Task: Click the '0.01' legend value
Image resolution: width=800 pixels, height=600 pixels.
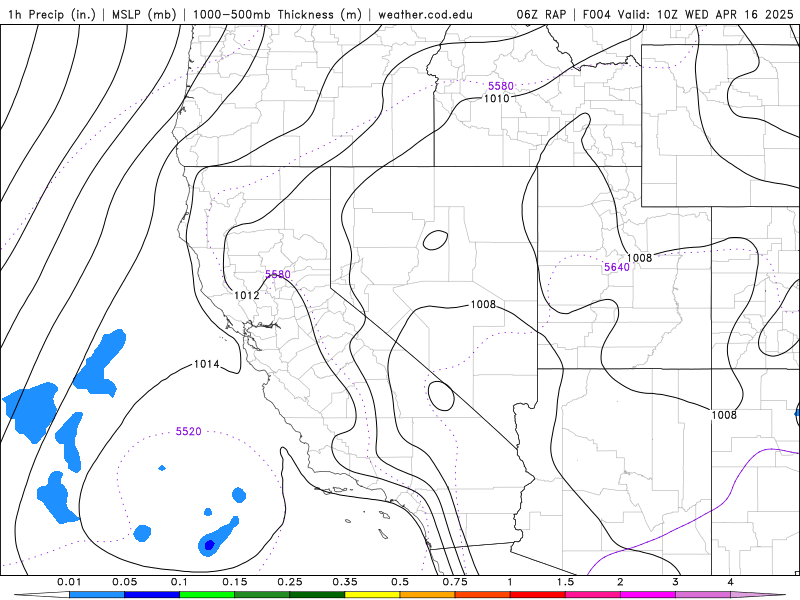Action: 69,582
